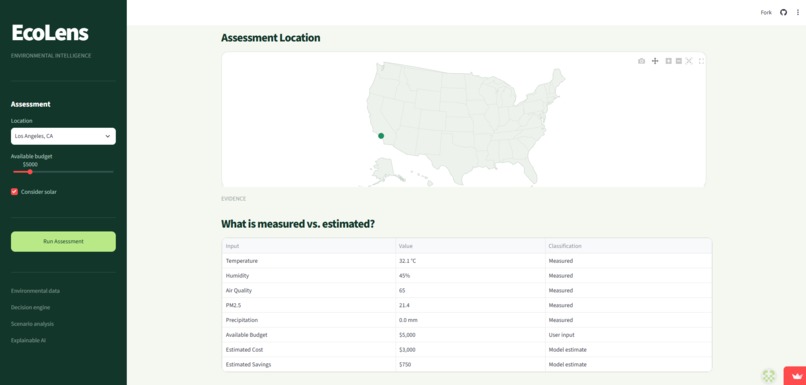
Task: Select the Temperature table cell
Action: tap(309, 261)
